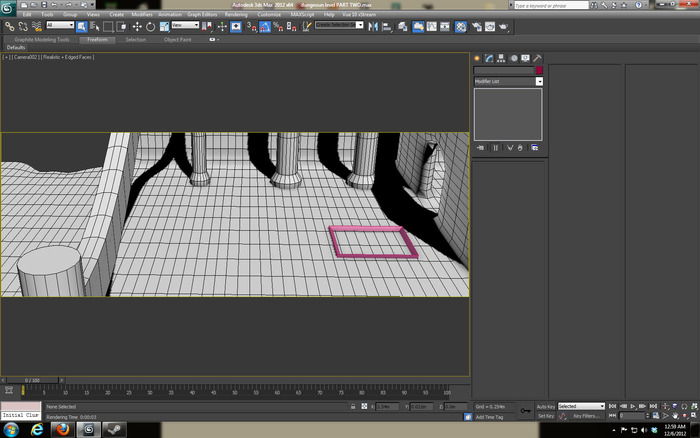The height and width of the screenshot is (438, 700).
Task: Click Use Pivot Point Center icon
Action: 207,27
